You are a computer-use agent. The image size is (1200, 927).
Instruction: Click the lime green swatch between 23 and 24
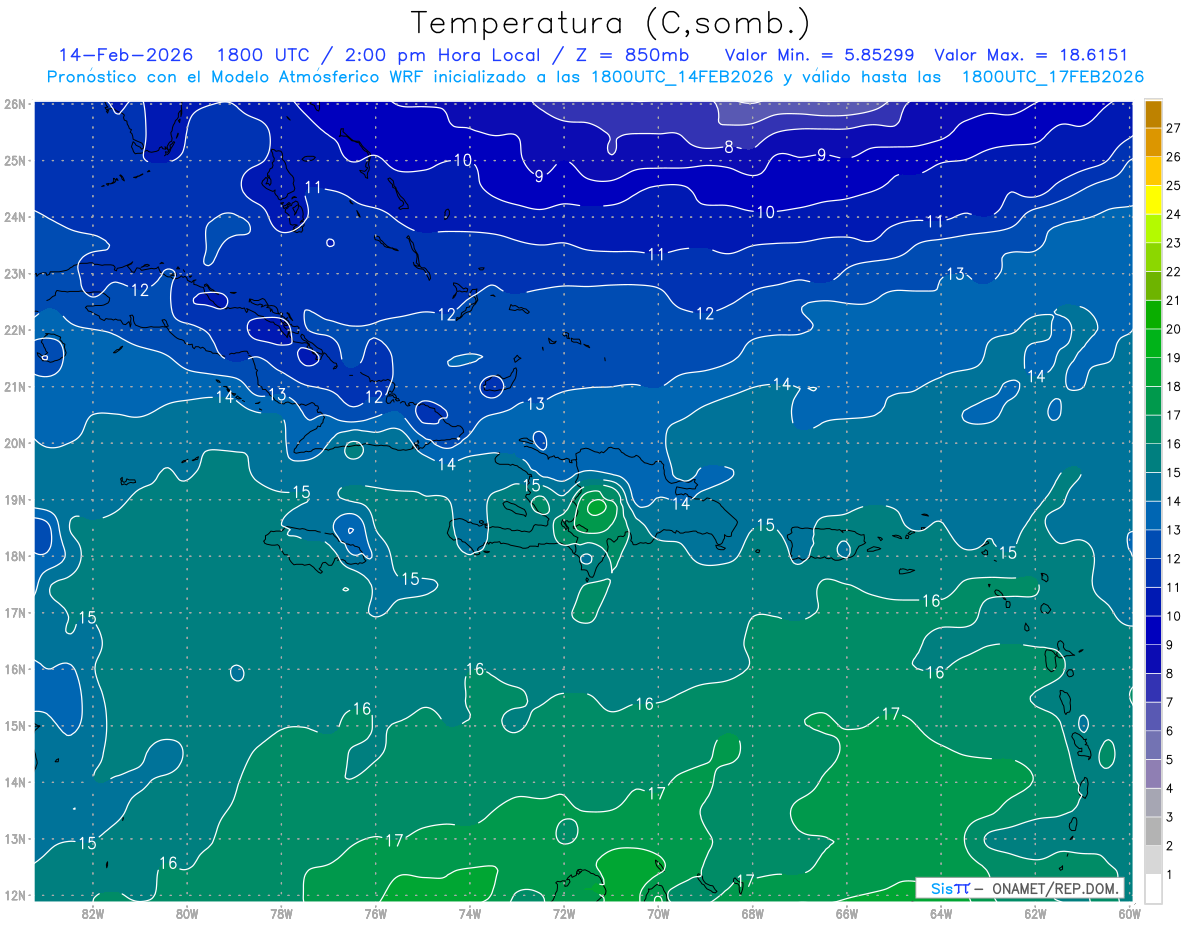(1153, 229)
